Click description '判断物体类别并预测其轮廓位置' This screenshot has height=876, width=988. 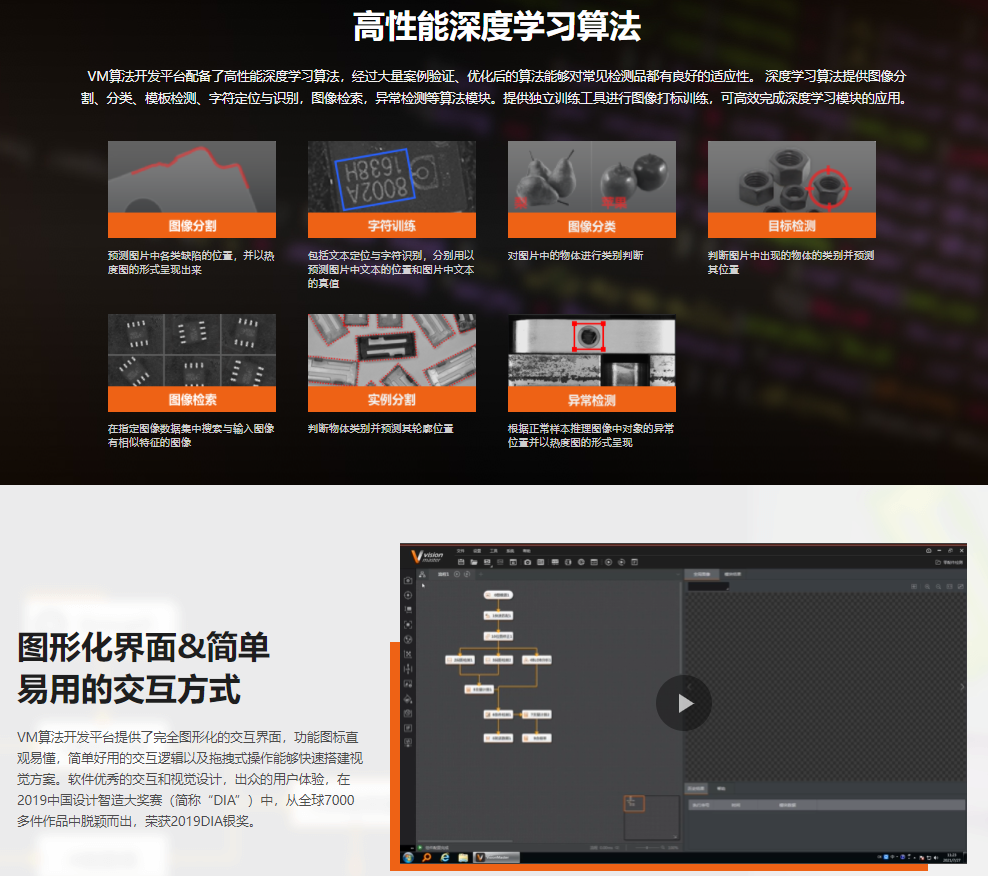pyautogui.click(x=381, y=429)
